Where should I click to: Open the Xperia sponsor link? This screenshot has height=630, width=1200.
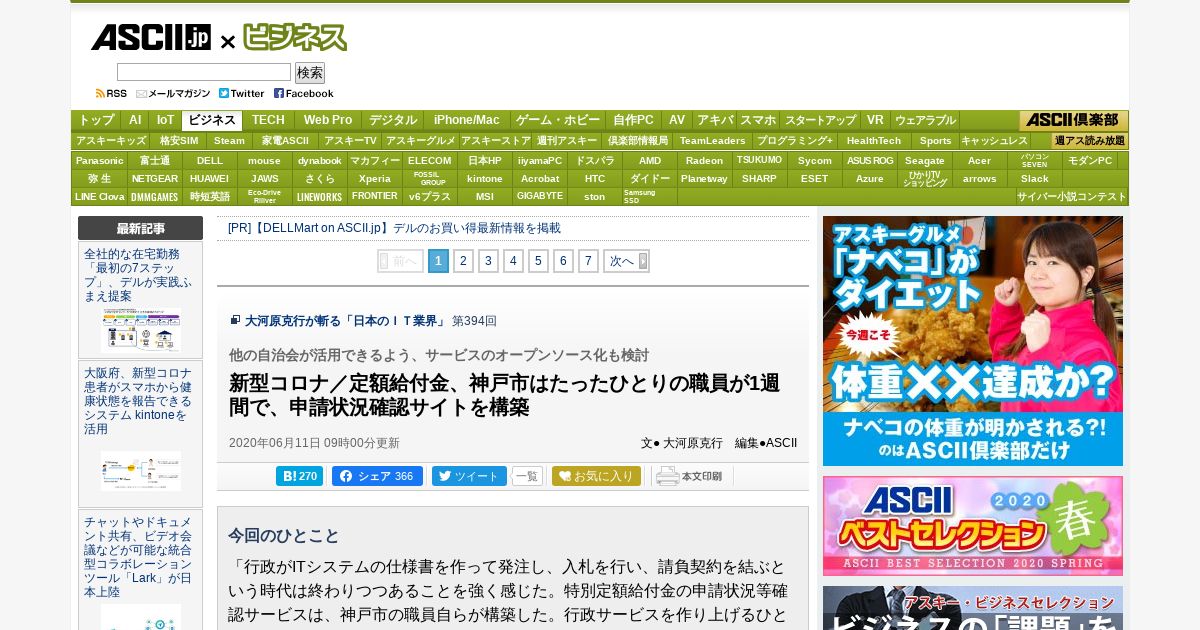tap(375, 178)
